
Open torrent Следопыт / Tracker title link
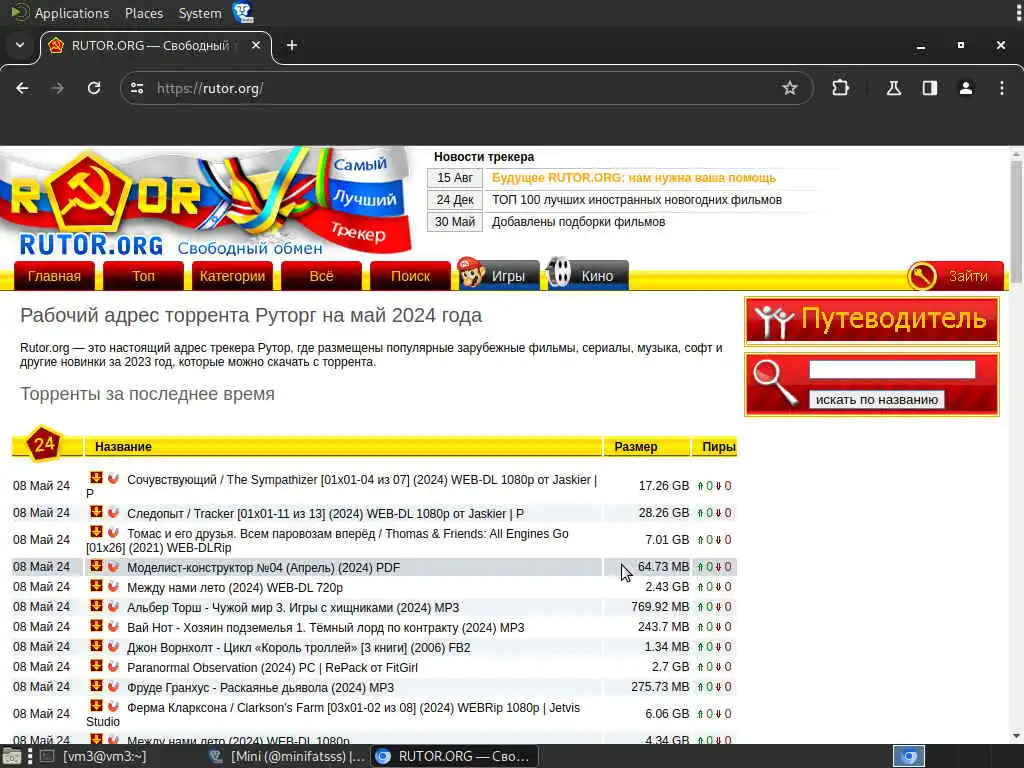325,513
